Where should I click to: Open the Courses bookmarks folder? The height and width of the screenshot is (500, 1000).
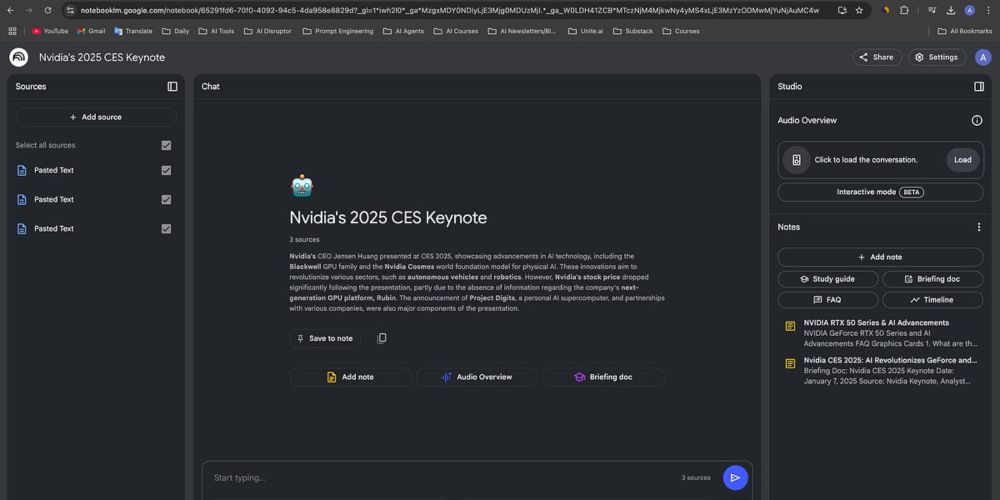pyautogui.click(x=680, y=31)
